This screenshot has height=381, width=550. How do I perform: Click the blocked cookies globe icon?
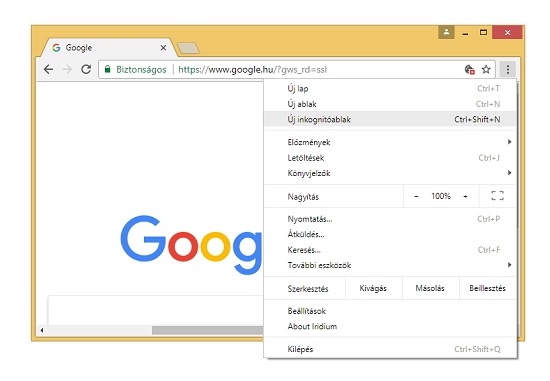(469, 69)
